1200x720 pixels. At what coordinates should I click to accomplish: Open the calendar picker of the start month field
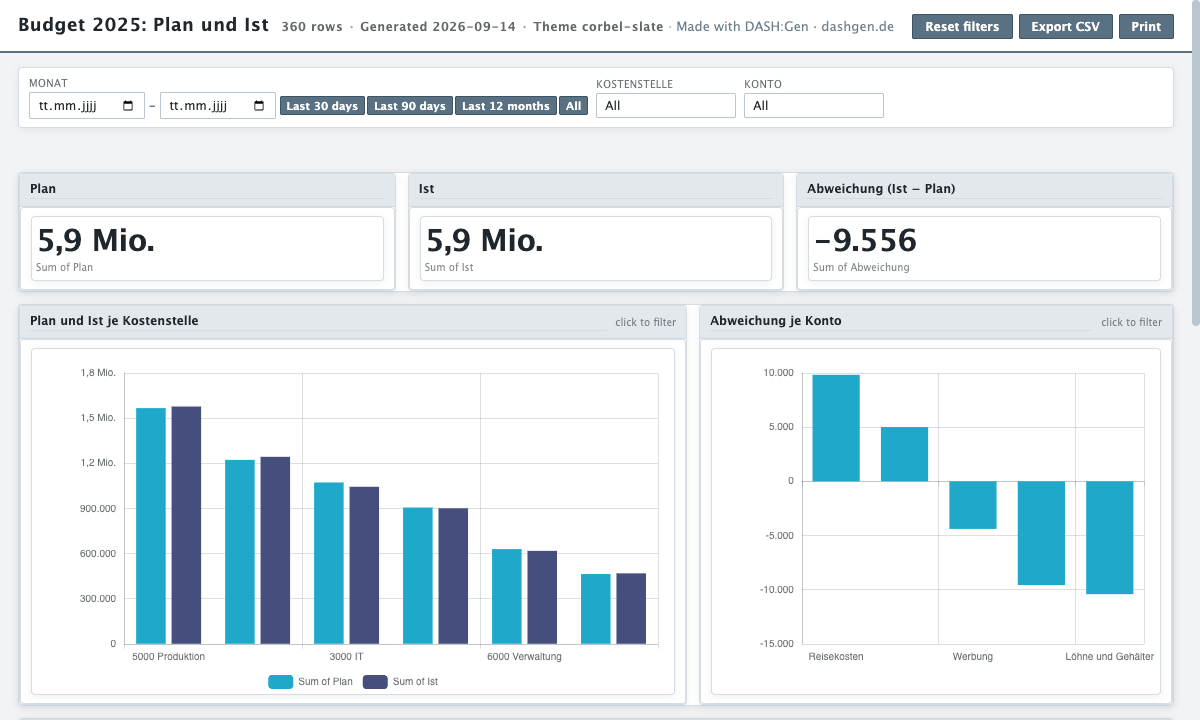[x=128, y=106]
